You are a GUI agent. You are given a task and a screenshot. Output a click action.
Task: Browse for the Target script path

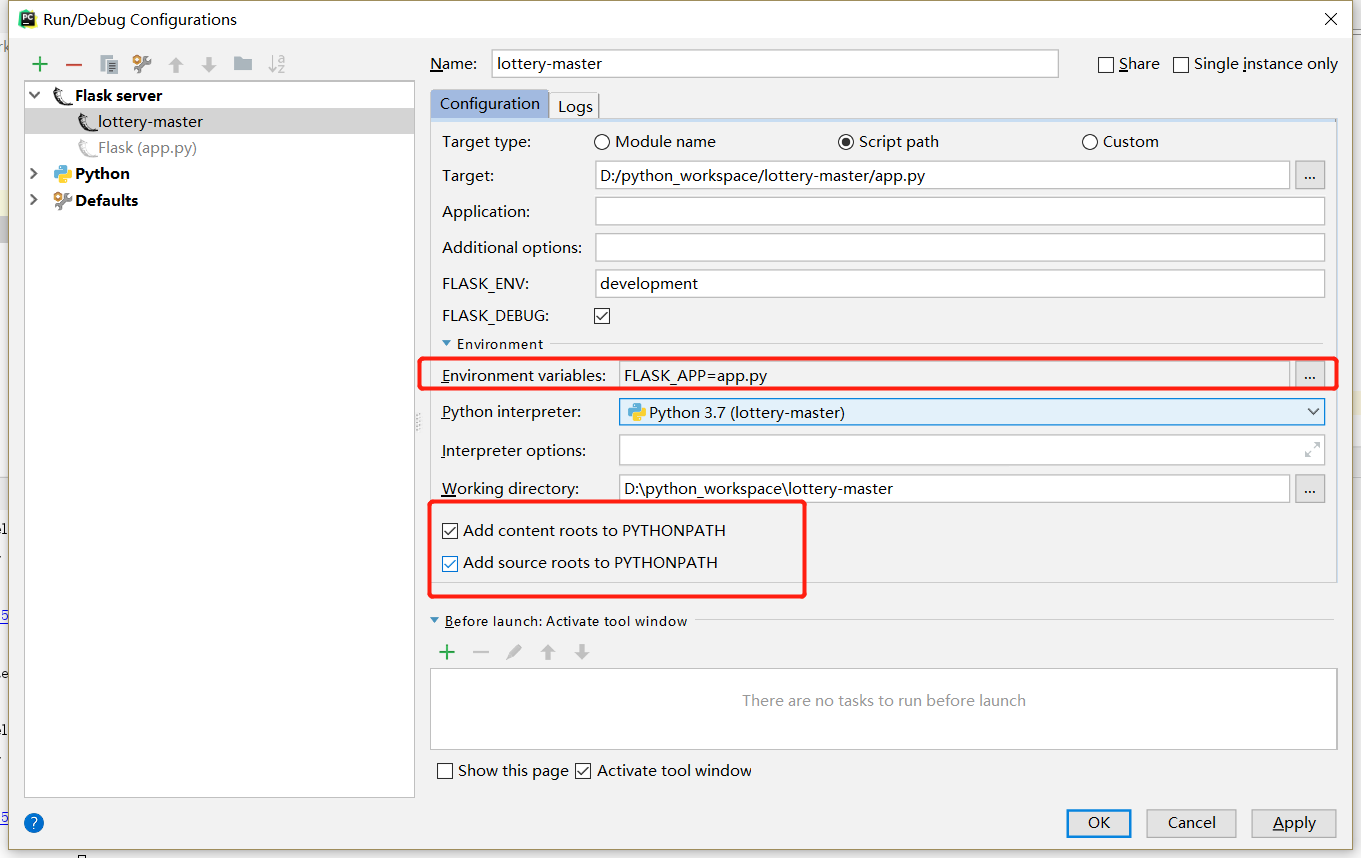1310,176
